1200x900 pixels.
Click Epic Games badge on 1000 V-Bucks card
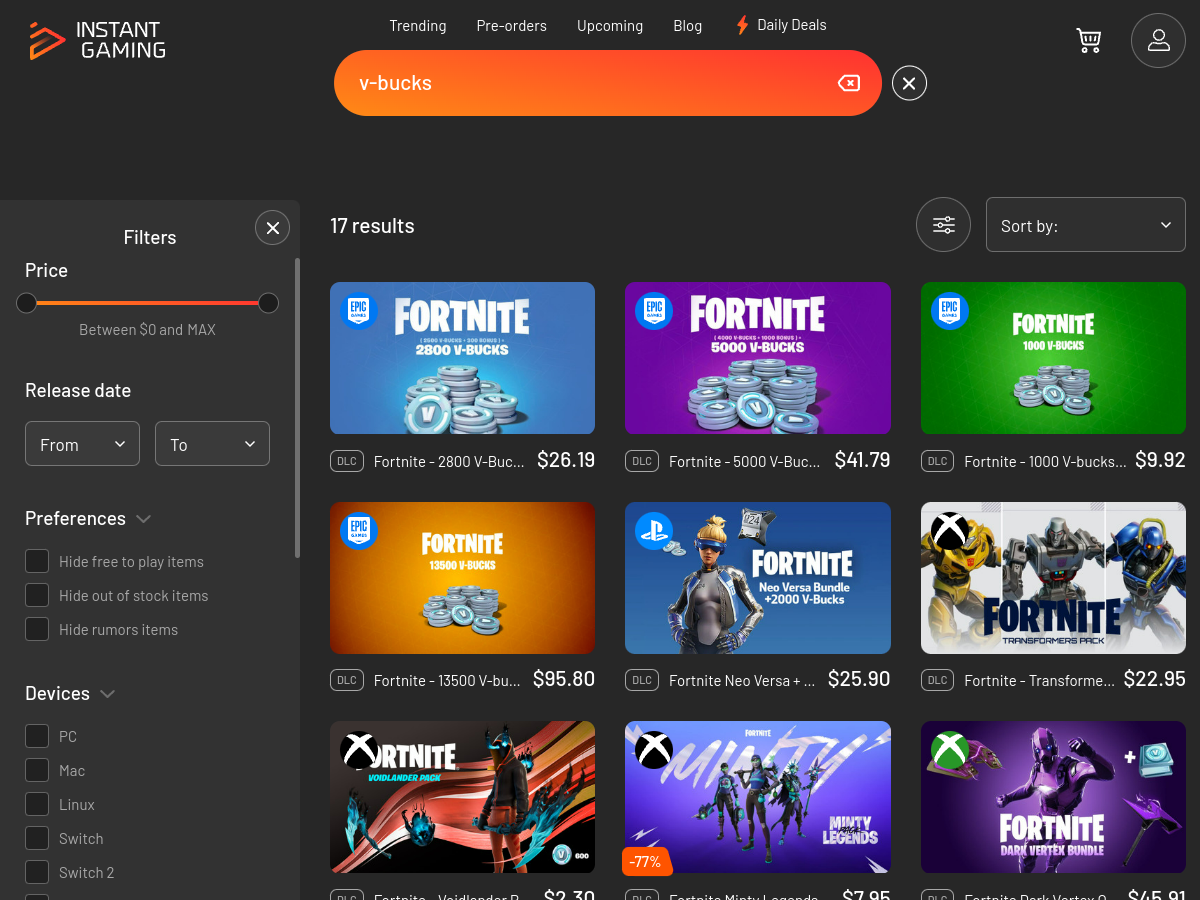tap(949, 311)
